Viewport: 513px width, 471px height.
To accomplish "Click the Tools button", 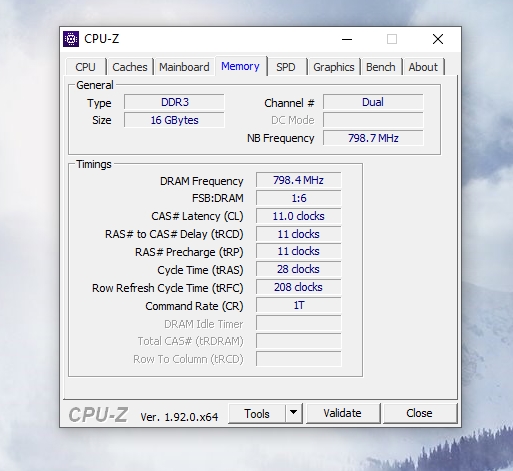I will [257, 414].
